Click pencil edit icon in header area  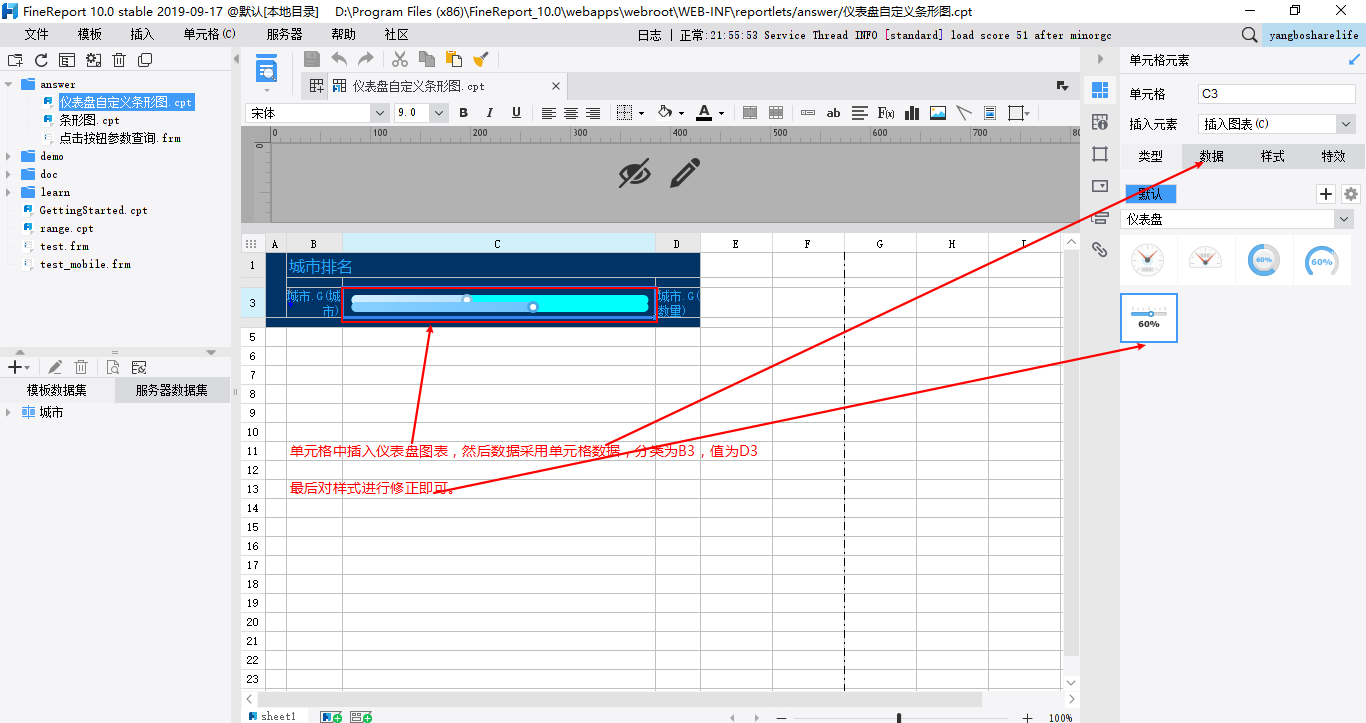pos(684,173)
